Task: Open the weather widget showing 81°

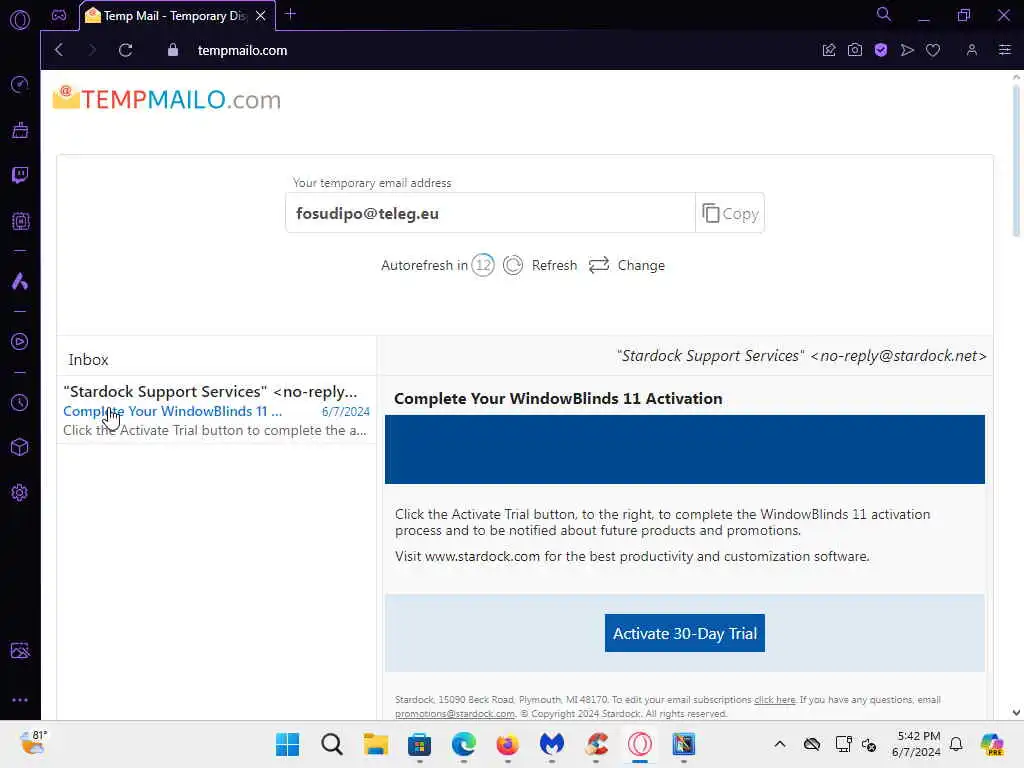Action: (32, 743)
